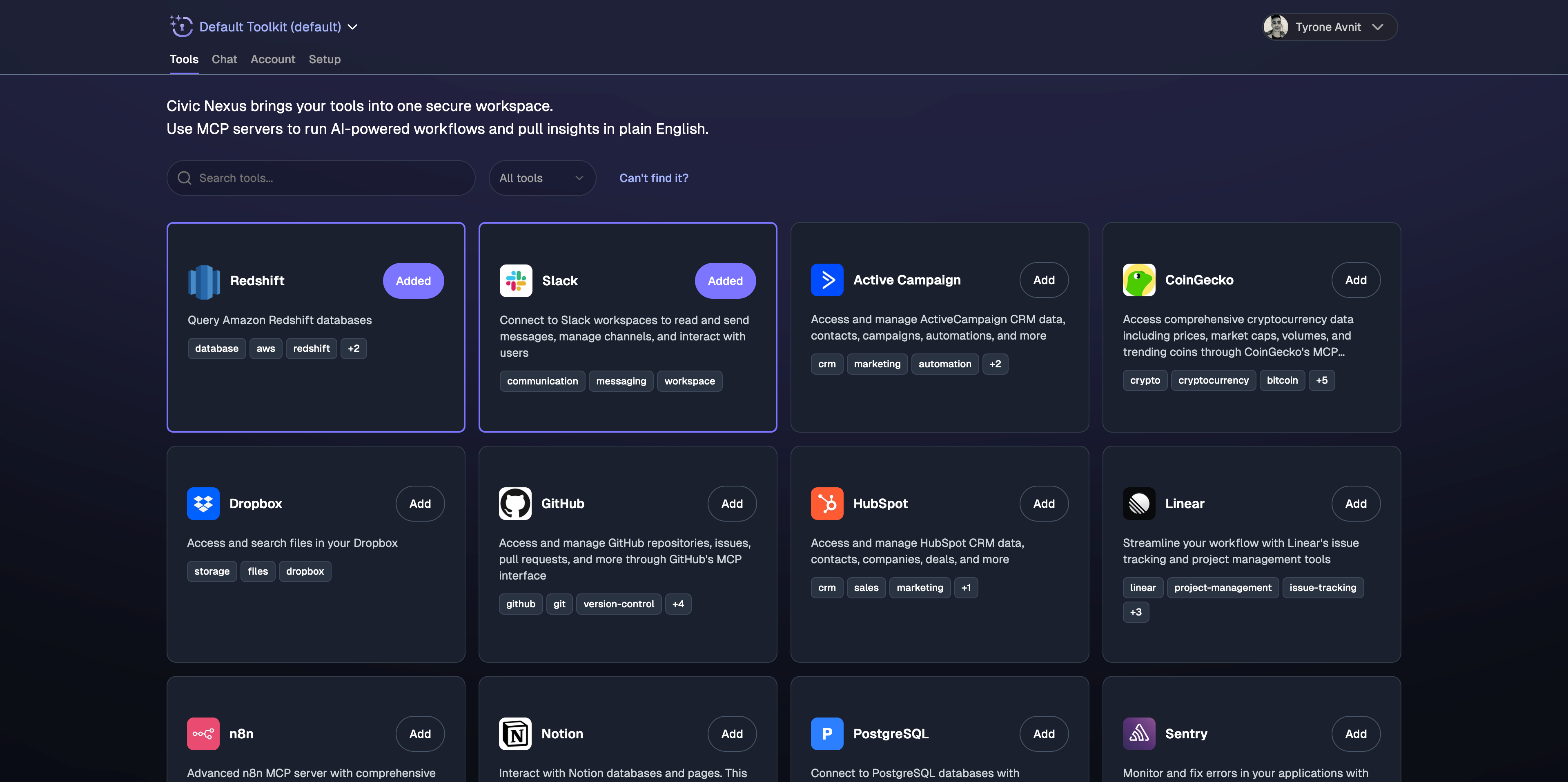The width and height of the screenshot is (1568, 782).
Task: Click the PostgreSQL elephant icon
Action: 826,733
